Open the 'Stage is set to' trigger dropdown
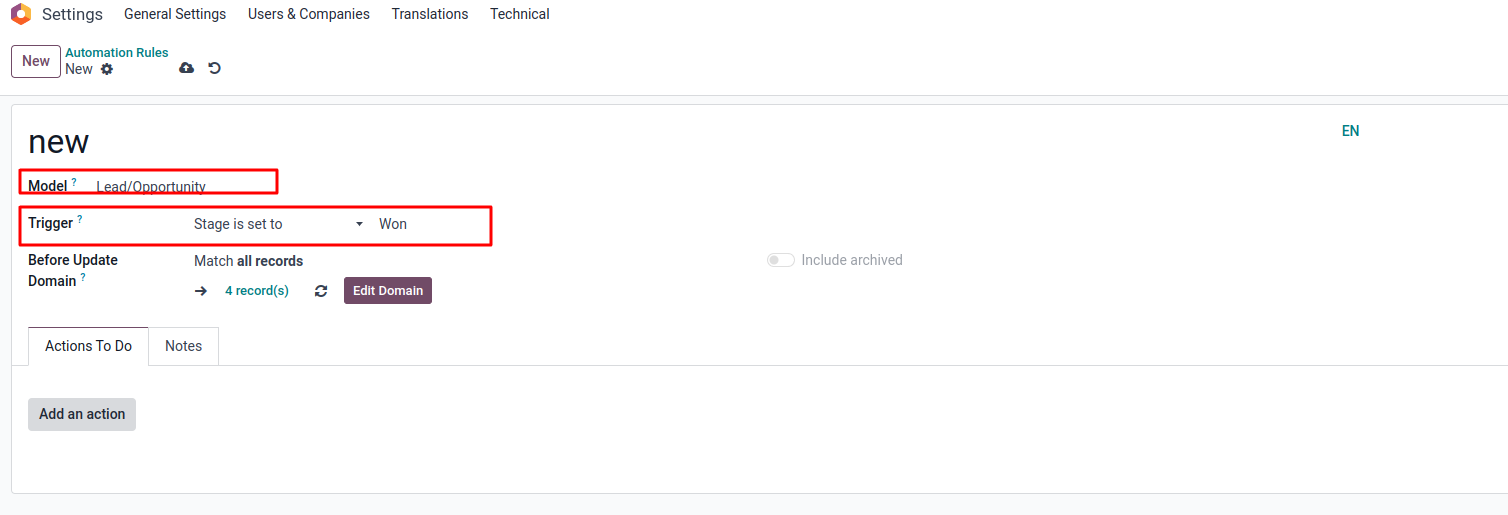This screenshot has width=1508, height=515. [279, 224]
